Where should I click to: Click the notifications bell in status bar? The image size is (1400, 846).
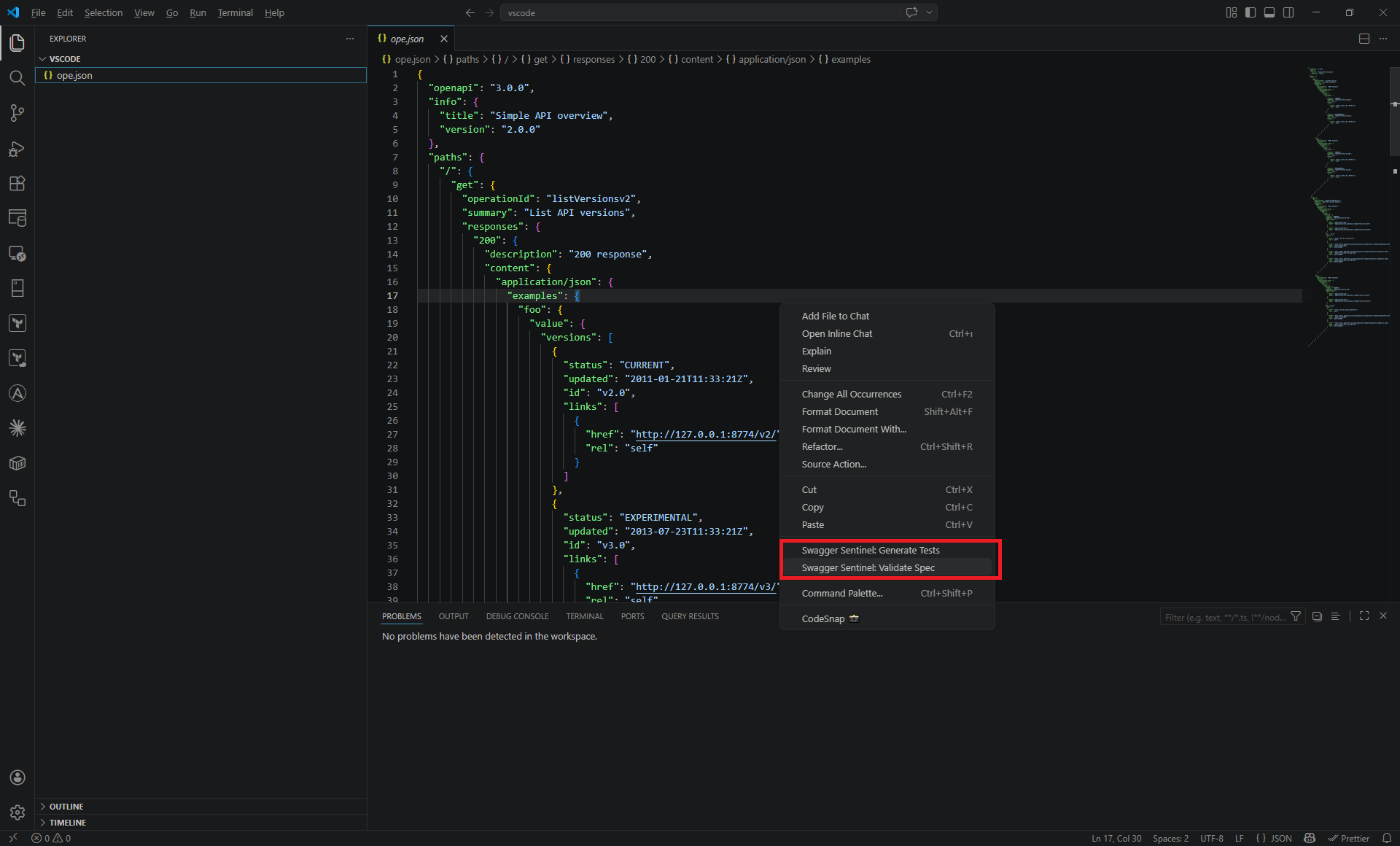coord(1386,838)
